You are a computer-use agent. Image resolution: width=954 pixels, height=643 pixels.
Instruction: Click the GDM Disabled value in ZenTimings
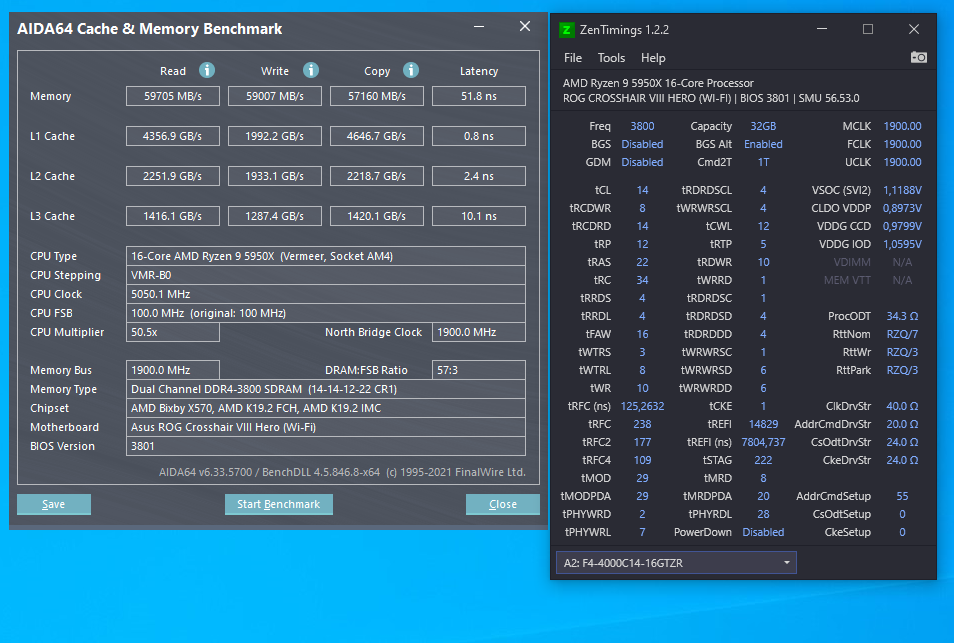tap(642, 162)
